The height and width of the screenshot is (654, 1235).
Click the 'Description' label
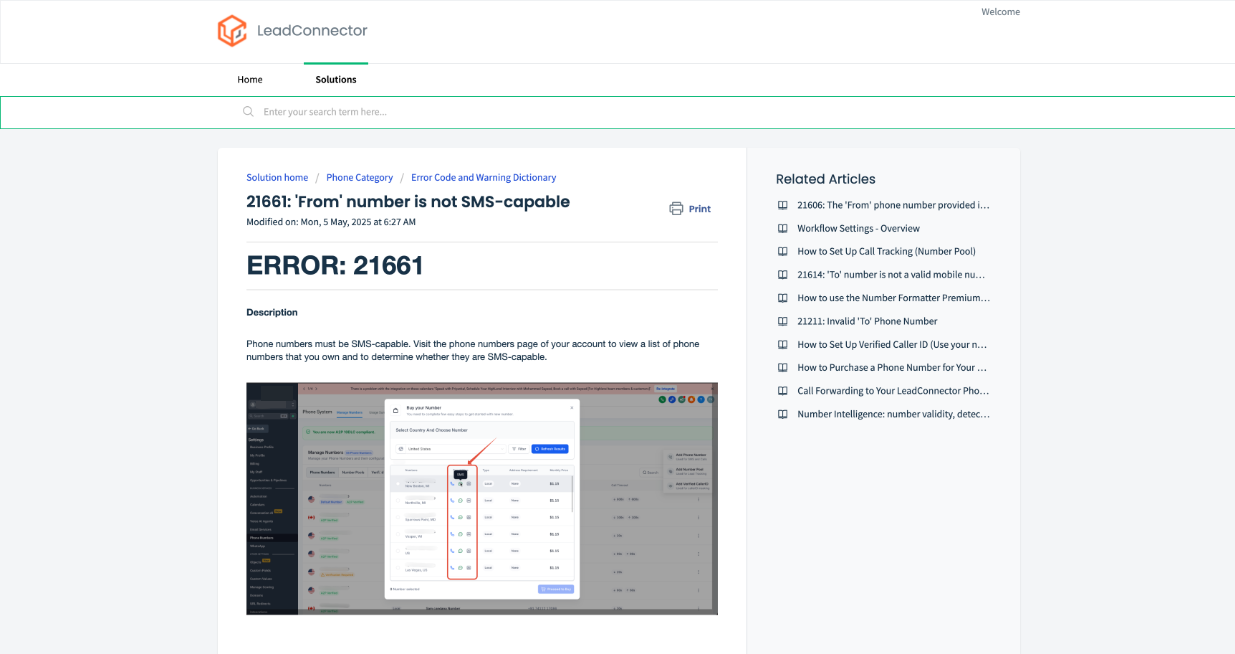272,312
